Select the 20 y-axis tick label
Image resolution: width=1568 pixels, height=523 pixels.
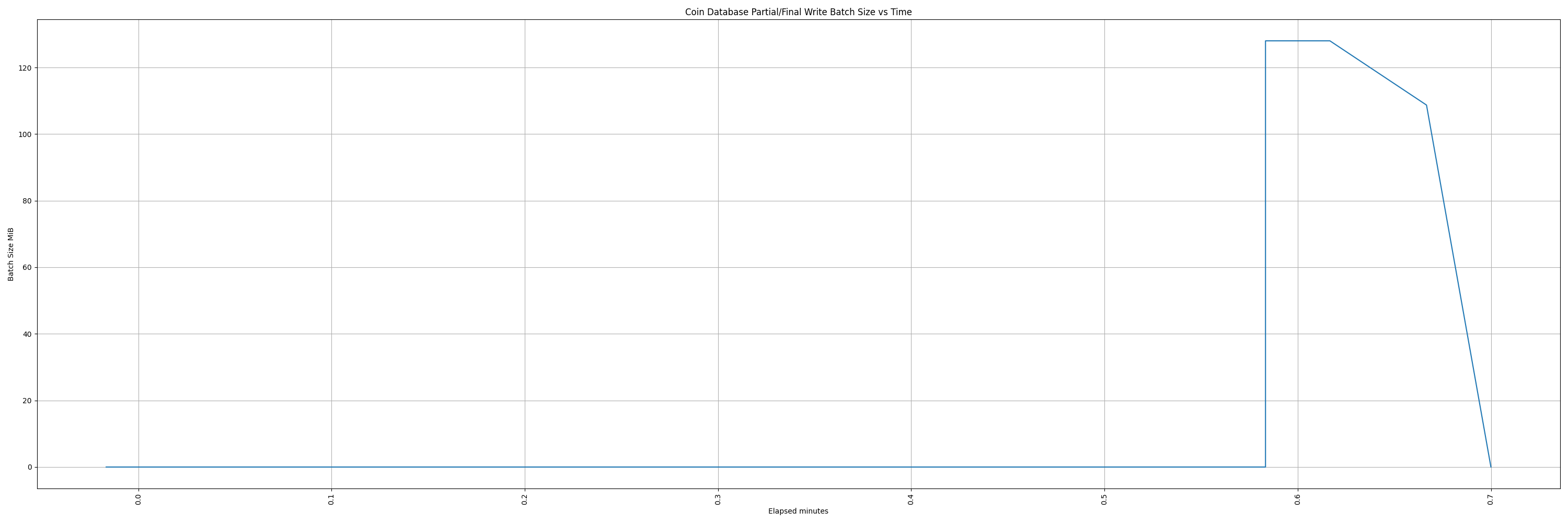27,401
